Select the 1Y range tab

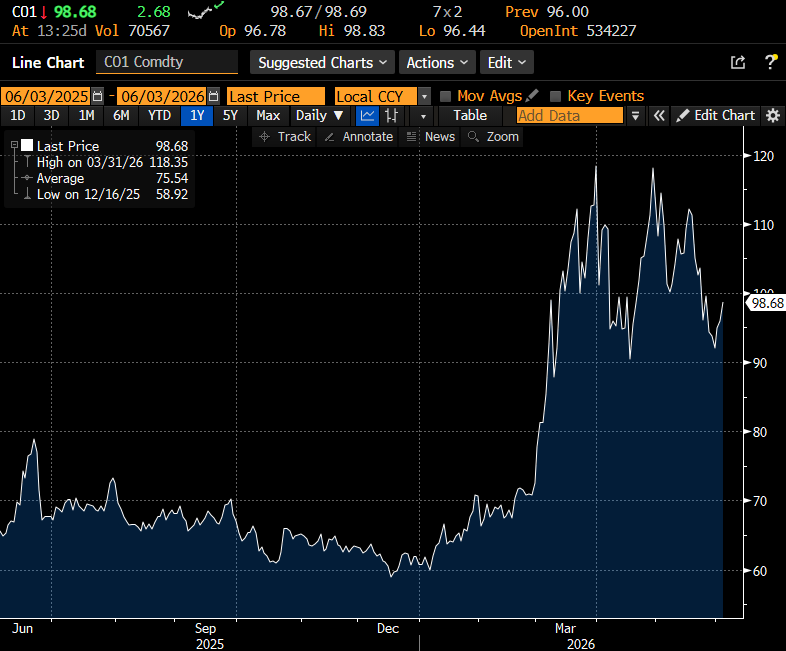point(197,116)
